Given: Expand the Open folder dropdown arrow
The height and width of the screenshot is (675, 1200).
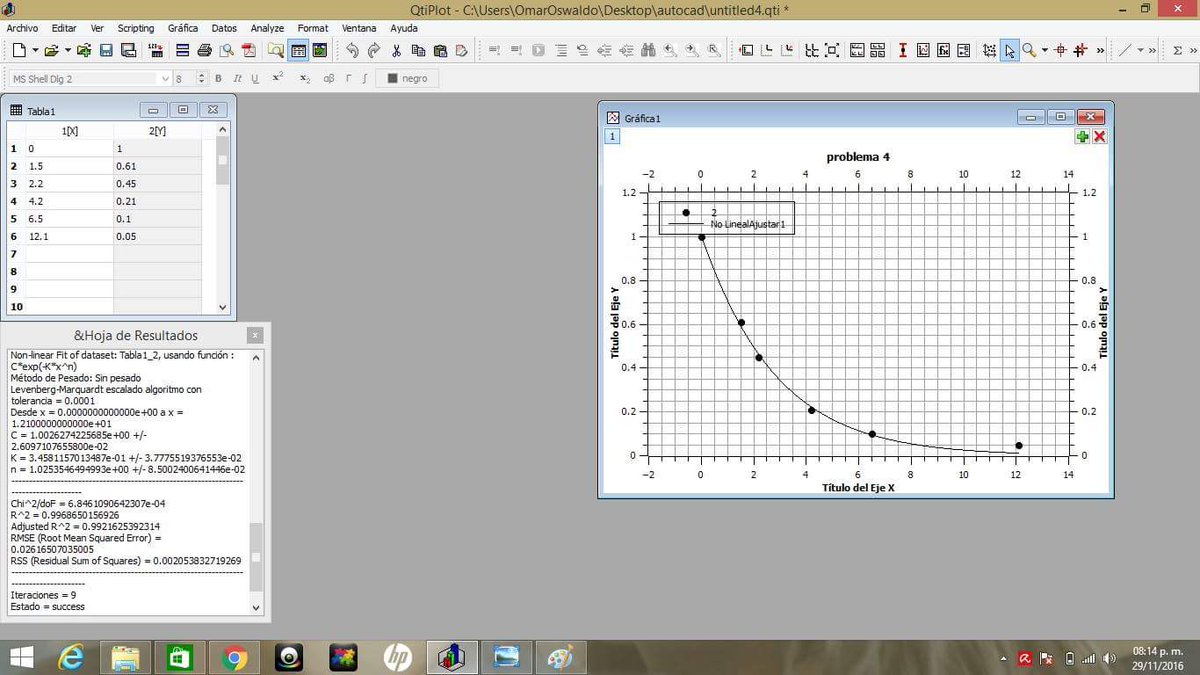Looking at the screenshot, I should click(67, 50).
